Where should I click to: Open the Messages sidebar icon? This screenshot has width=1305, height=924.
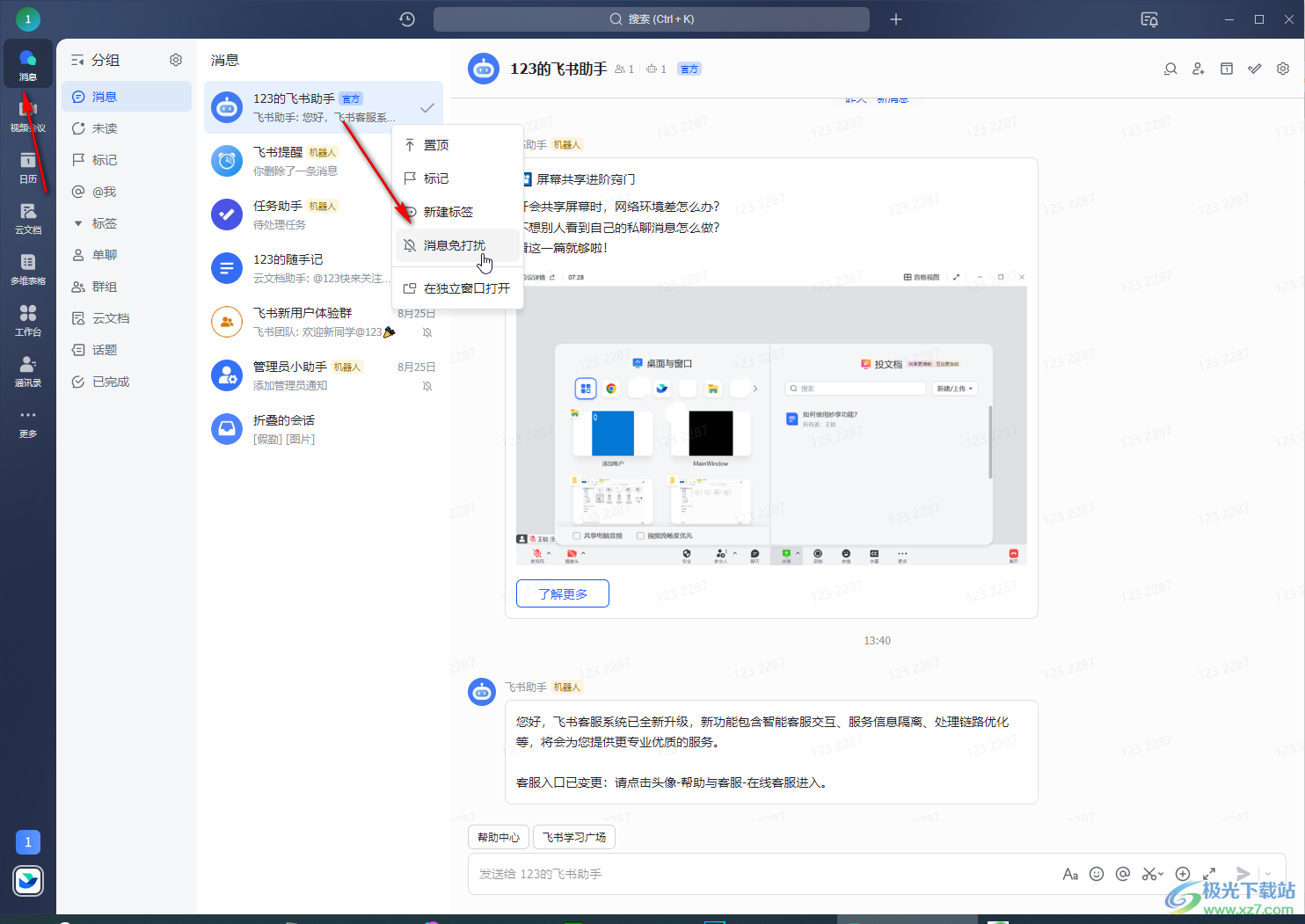coord(28,64)
